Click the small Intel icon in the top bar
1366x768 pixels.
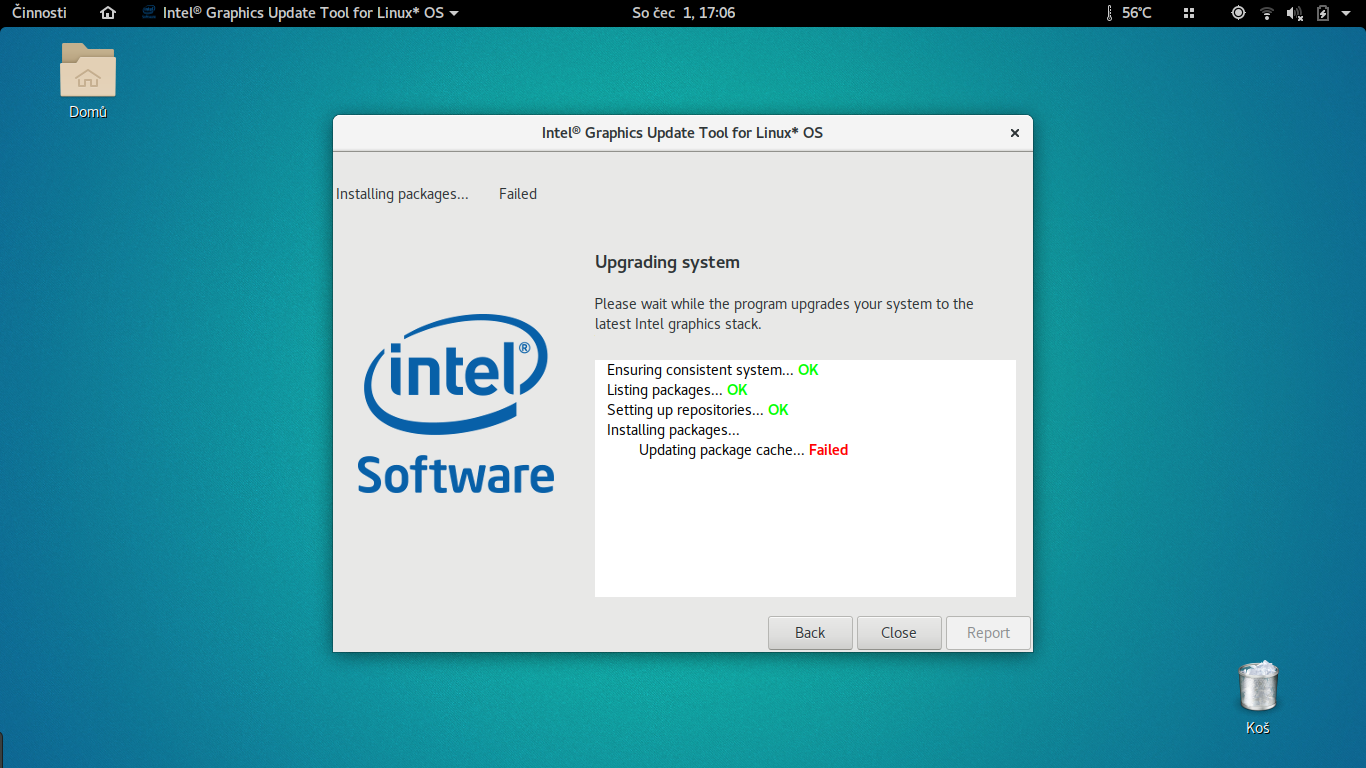(149, 13)
